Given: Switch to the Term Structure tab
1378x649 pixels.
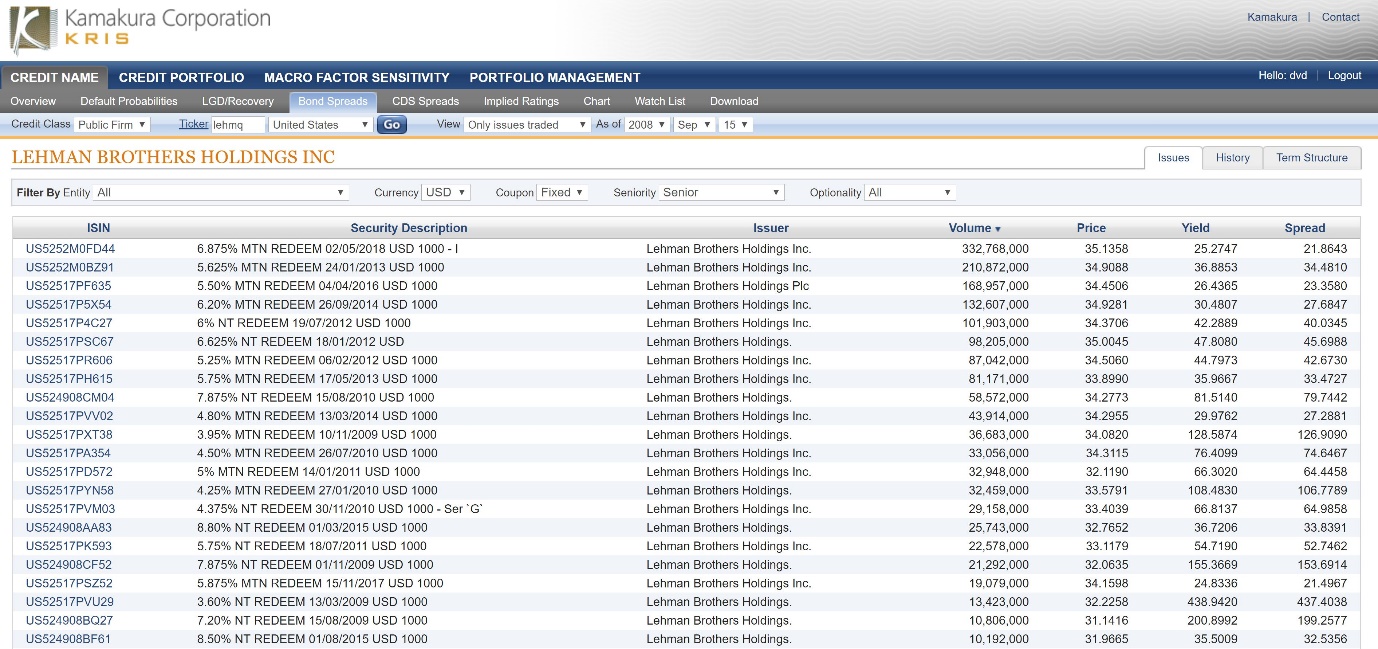Looking at the screenshot, I should [x=1312, y=157].
